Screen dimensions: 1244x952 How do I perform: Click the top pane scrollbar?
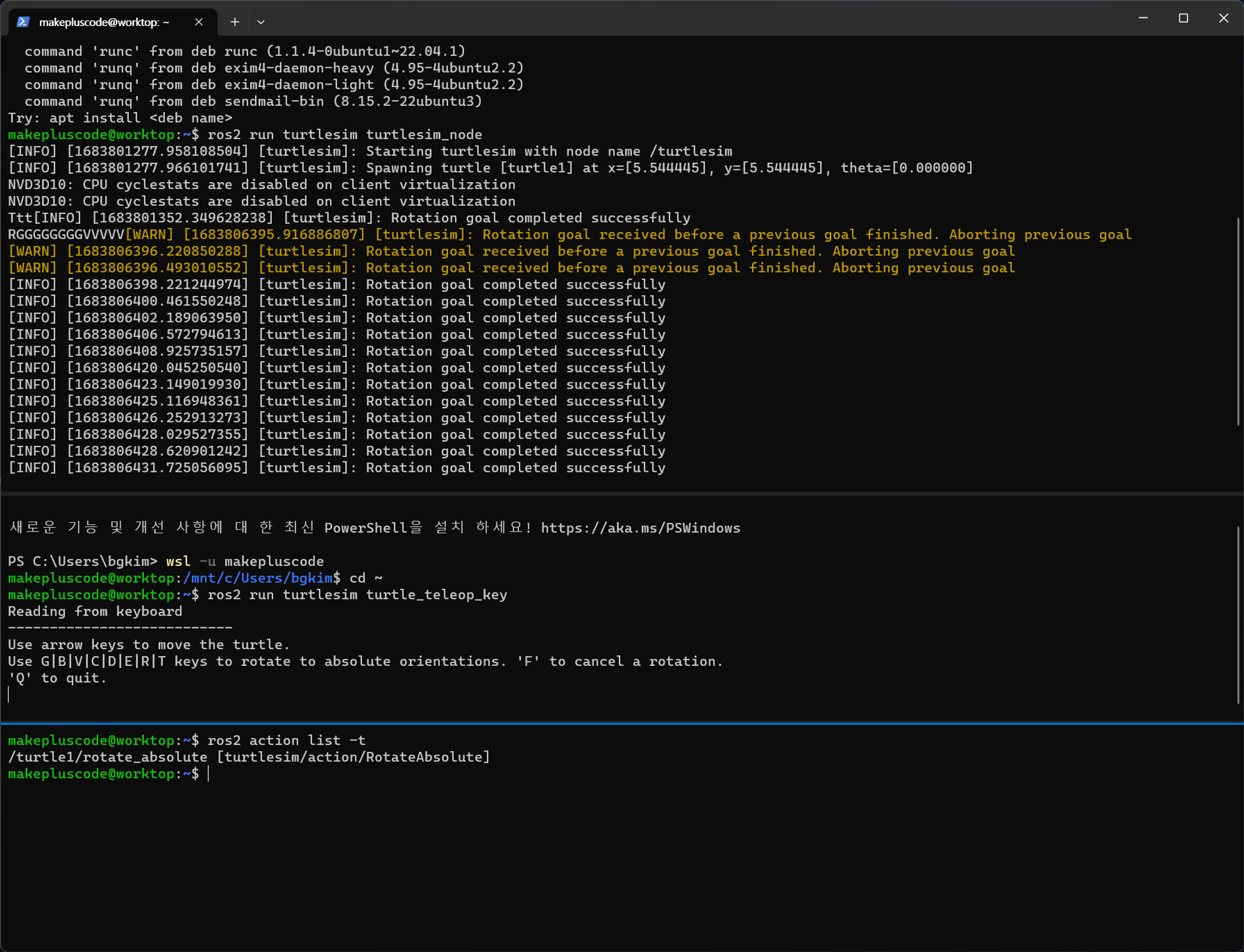tap(1238, 321)
